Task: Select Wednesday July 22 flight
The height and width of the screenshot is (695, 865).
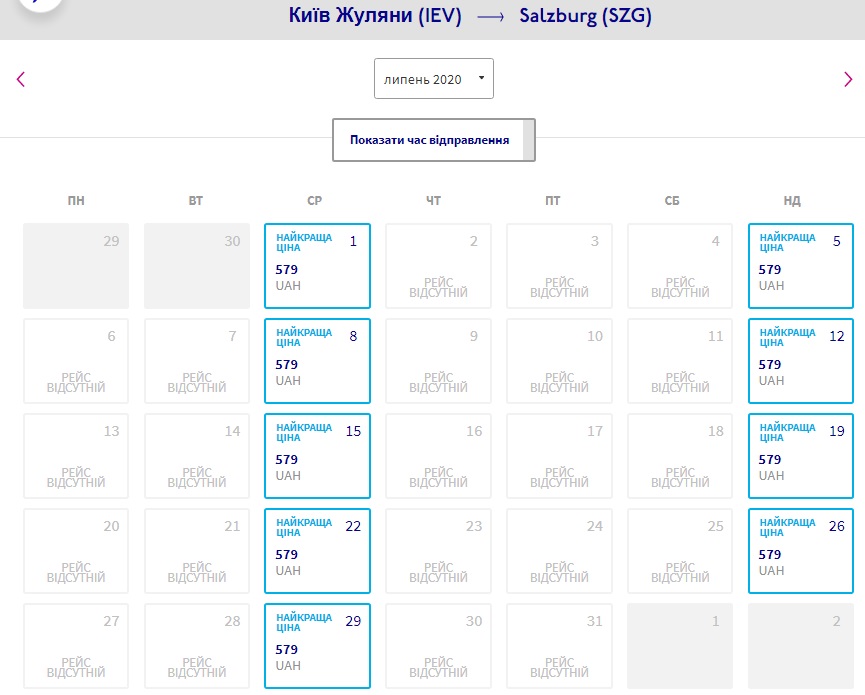Action: [317, 550]
